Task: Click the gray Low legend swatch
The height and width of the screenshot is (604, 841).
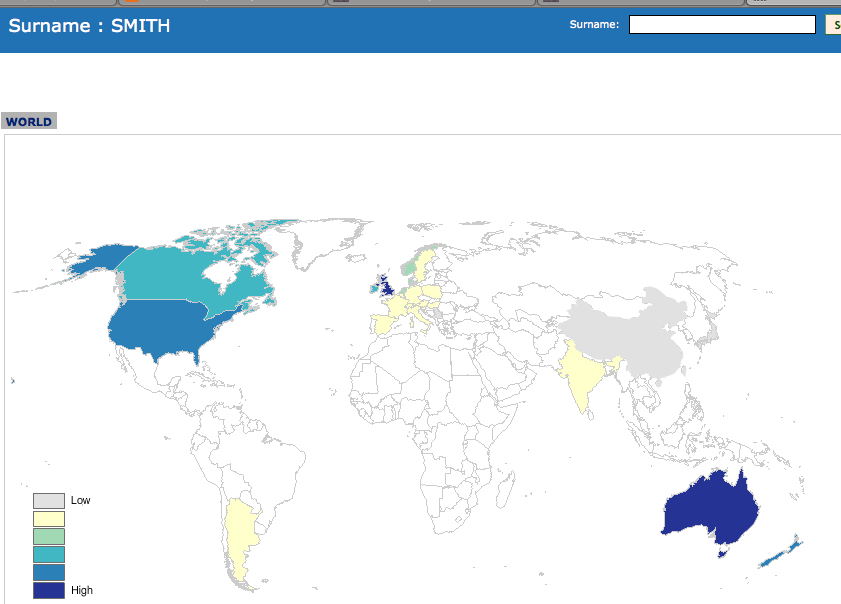Action: pos(49,500)
